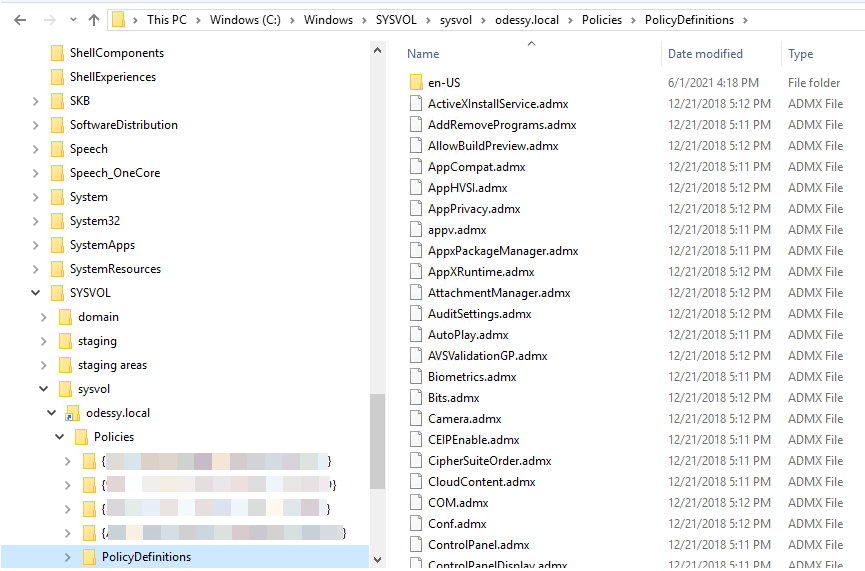Viewport: 865px width, 571px height.
Task: Open the chevron after PolicyDefinitions in breadcrumb
Action: click(x=745, y=20)
